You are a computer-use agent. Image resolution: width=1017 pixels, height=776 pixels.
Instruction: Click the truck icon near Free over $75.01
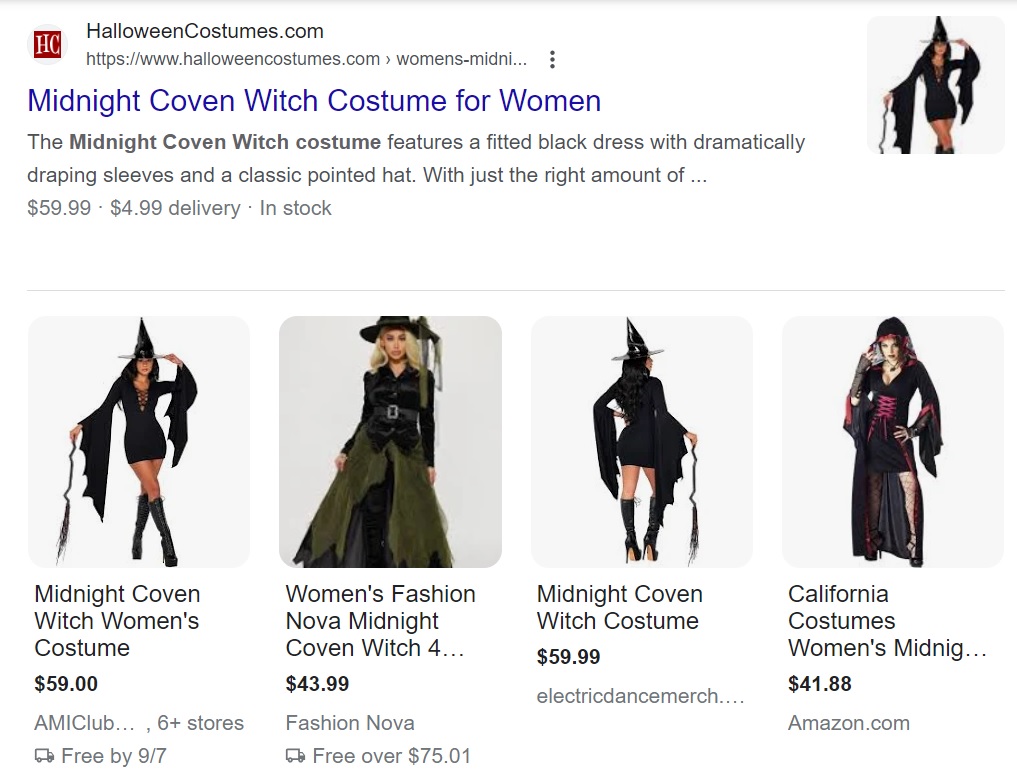point(295,756)
